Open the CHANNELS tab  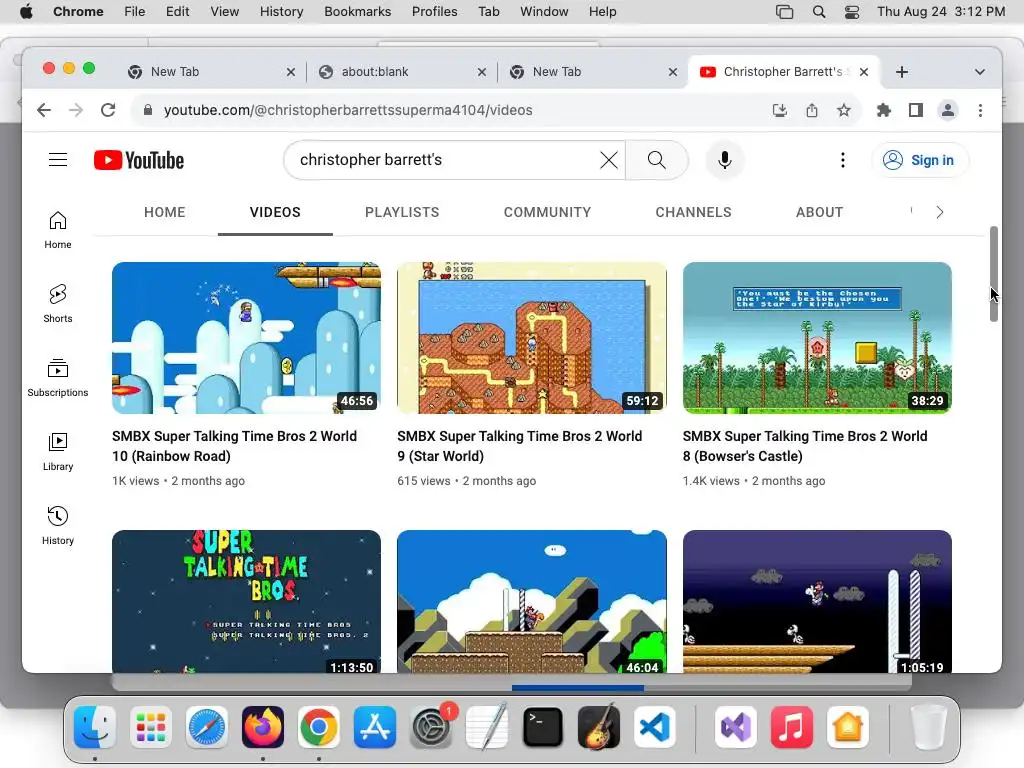pyautogui.click(x=694, y=212)
